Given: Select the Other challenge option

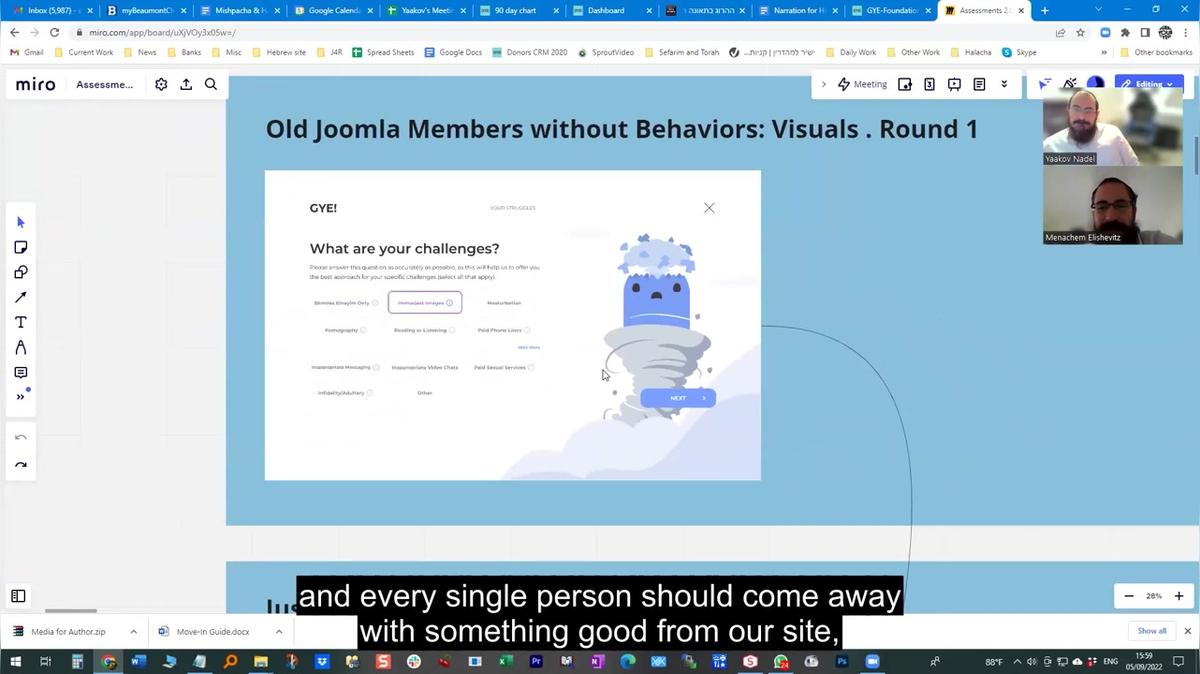Looking at the screenshot, I should point(425,393).
